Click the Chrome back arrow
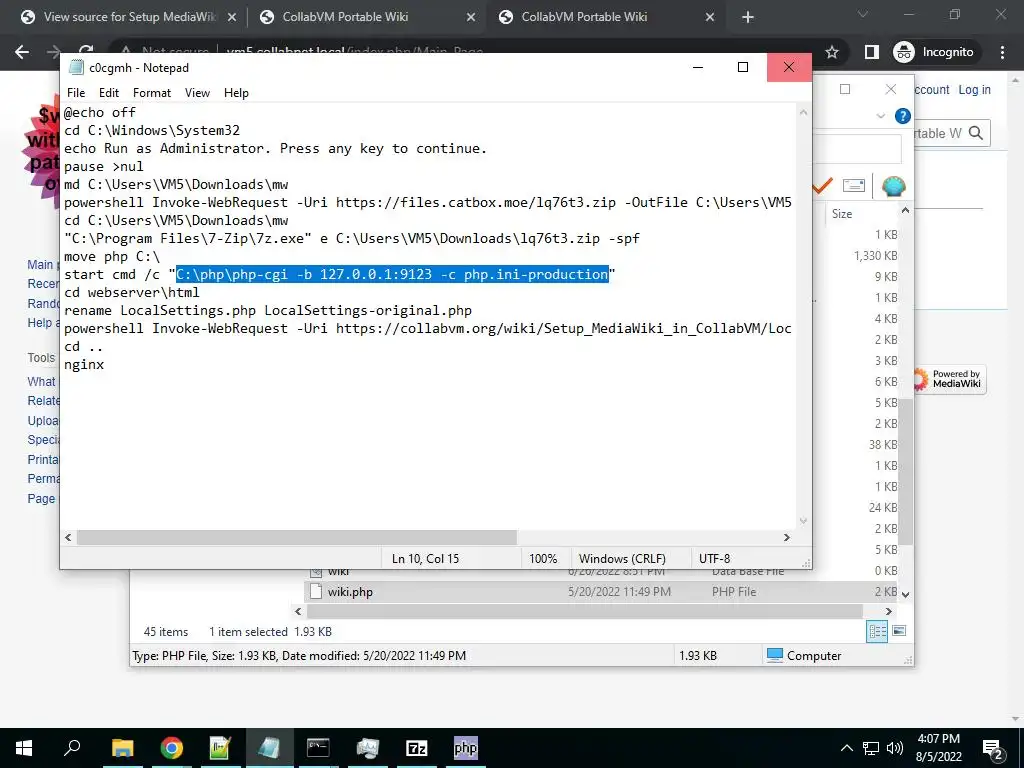Image resolution: width=1024 pixels, height=768 pixels. 22,52
